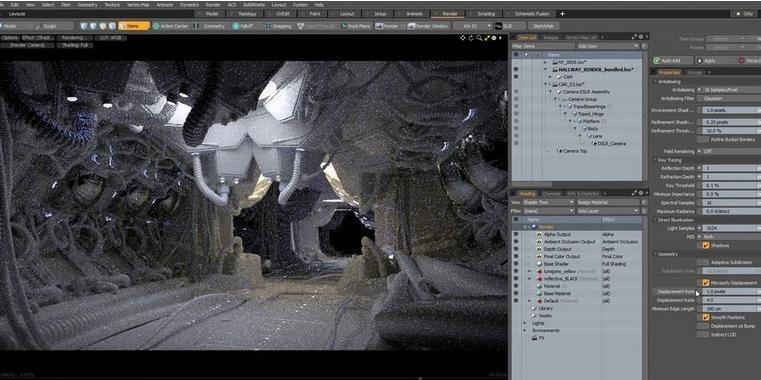Click the Apply button
The width and height of the screenshot is (761, 380).
[x=714, y=61]
